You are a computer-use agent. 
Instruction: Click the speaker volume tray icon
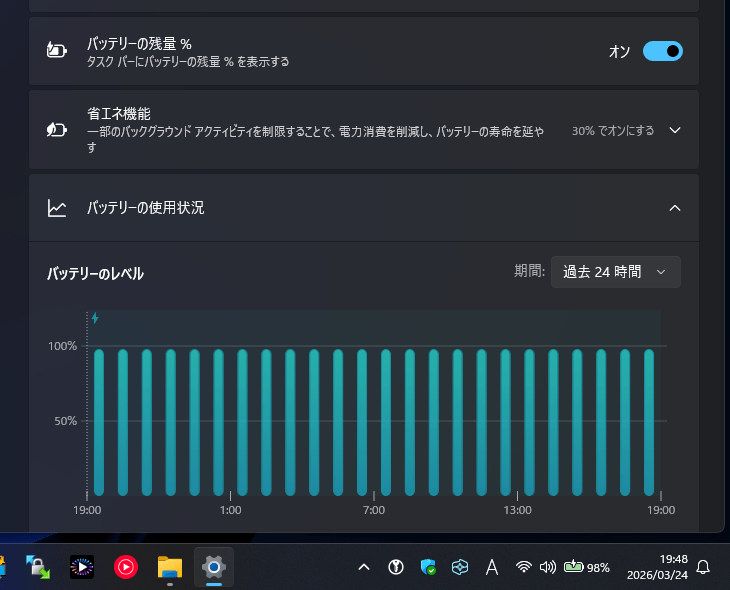(547, 568)
